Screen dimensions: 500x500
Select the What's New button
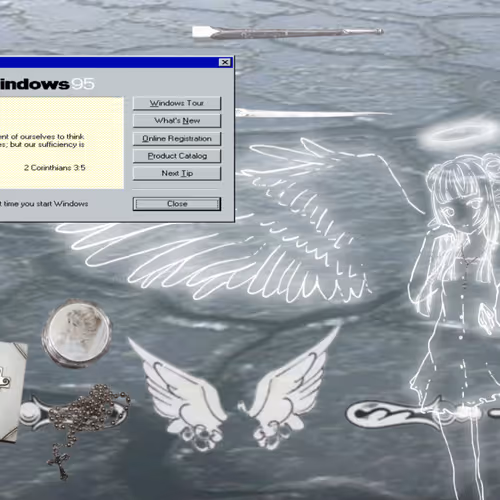pos(177,121)
